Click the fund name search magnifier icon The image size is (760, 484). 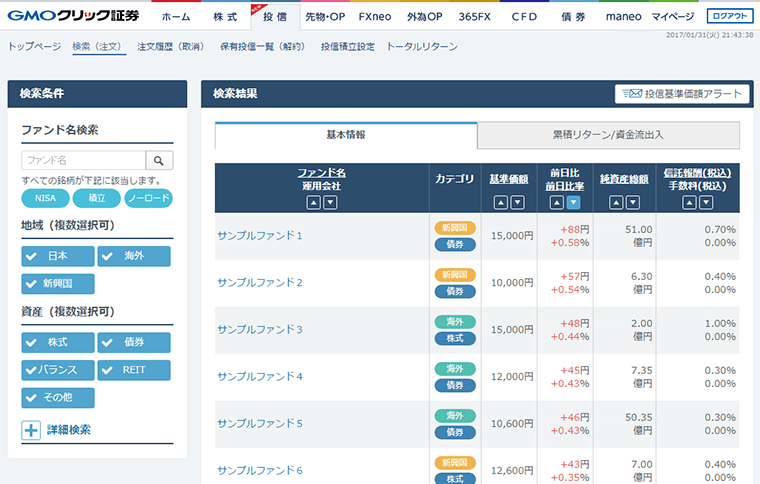coord(159,160)
